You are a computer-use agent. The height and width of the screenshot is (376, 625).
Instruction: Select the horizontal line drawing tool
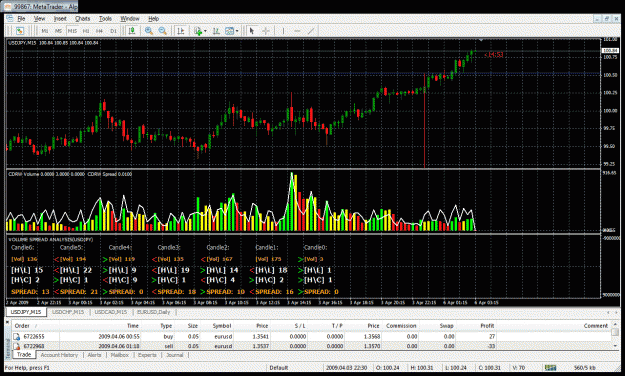(x=297, y=31)
